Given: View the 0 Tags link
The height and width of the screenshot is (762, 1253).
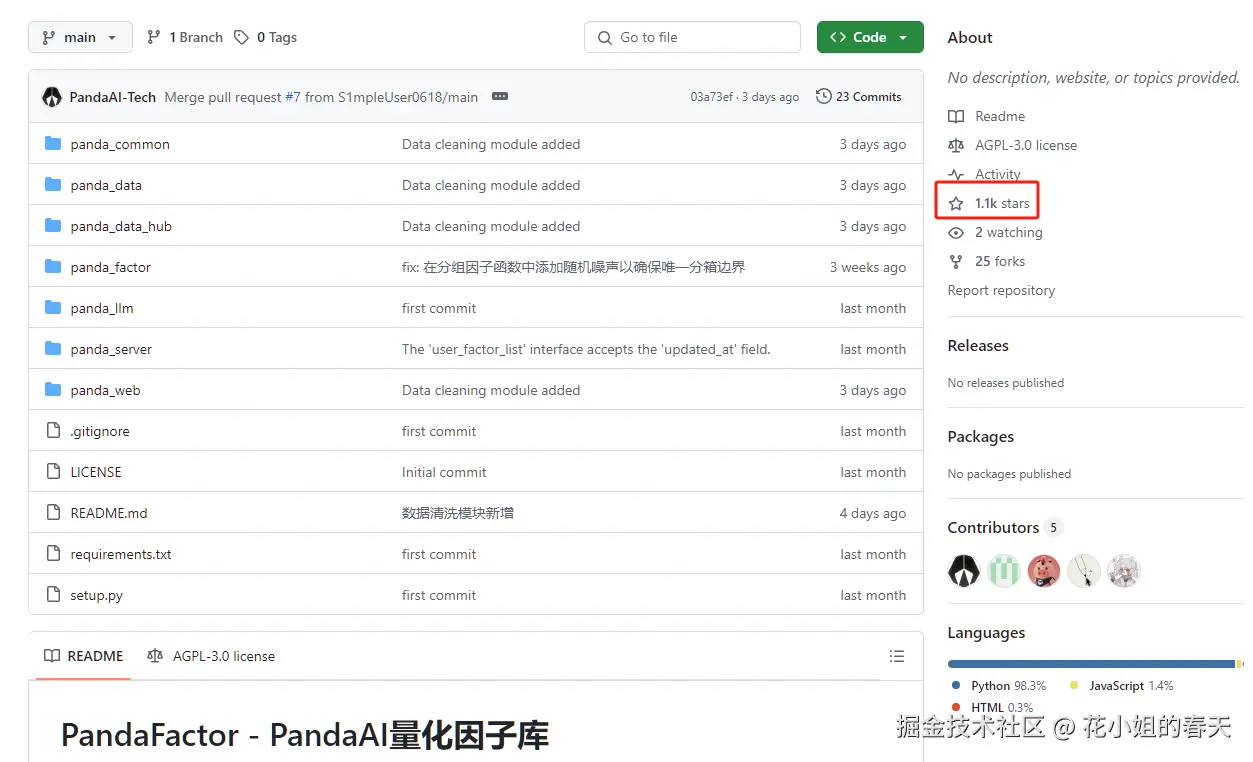Looking at the screenshot, I should click(x=265, y=37).
